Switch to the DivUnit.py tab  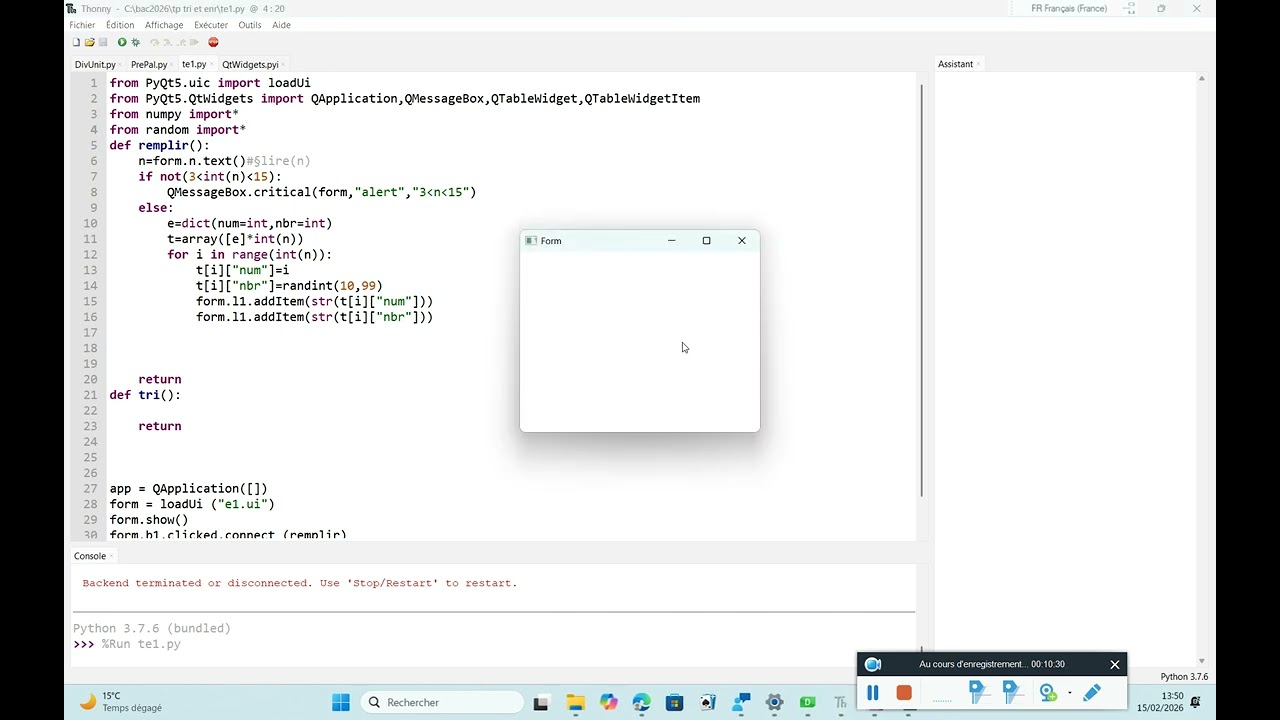95,64
